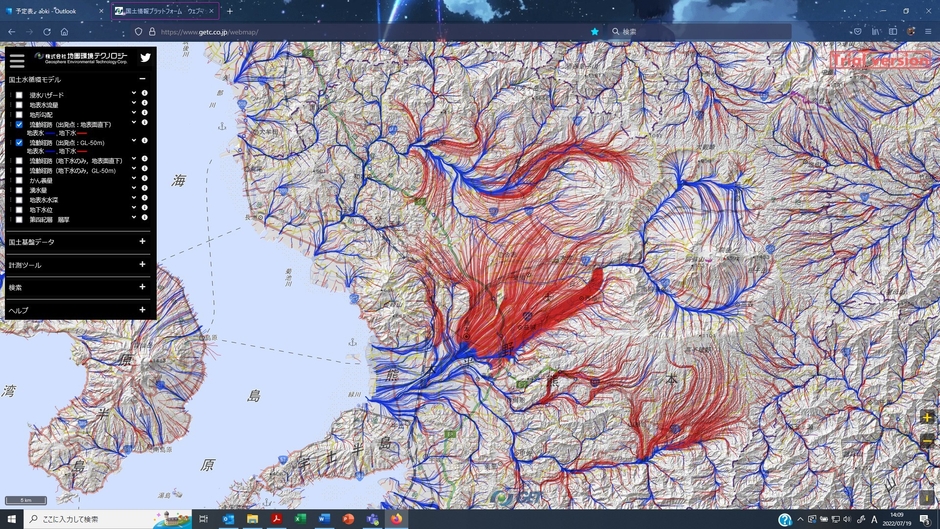Collapse the 国土水循環モデル section
The image size is (940, 529).
tap(142, 79)
